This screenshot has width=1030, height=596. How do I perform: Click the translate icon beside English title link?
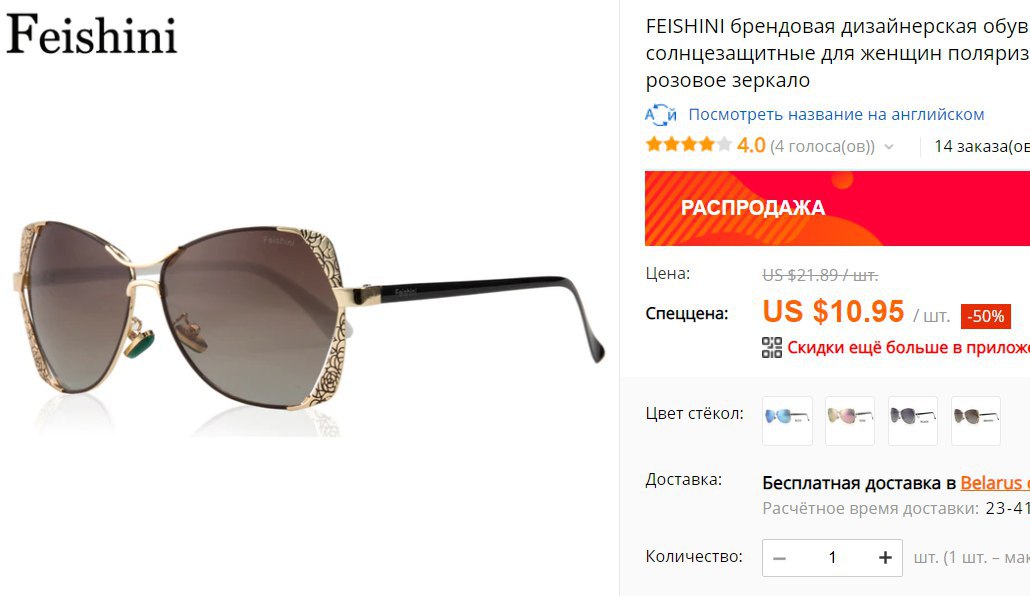[x=660, y=114]
